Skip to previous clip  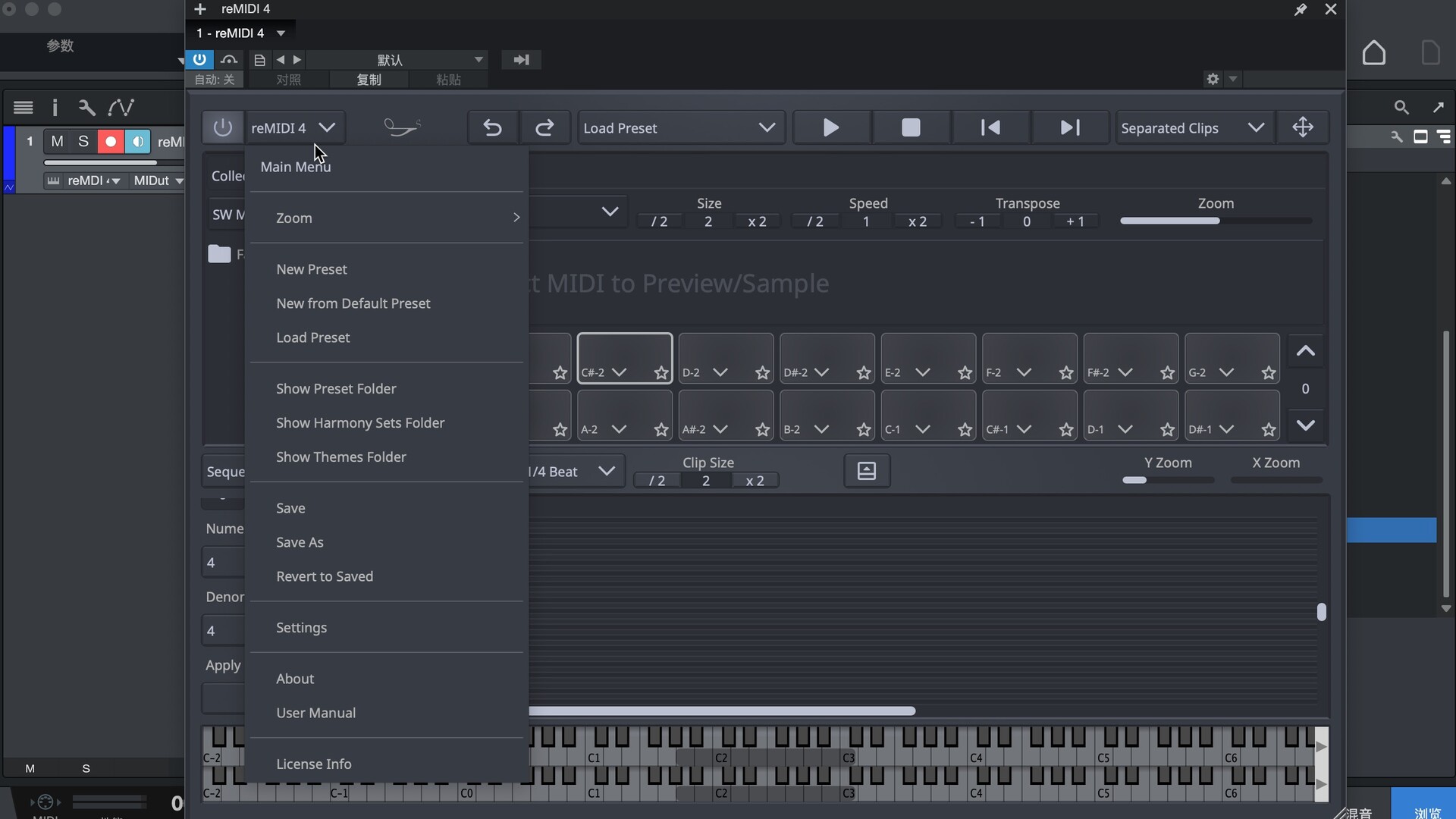pyautogui.click(x=990, y=127)
